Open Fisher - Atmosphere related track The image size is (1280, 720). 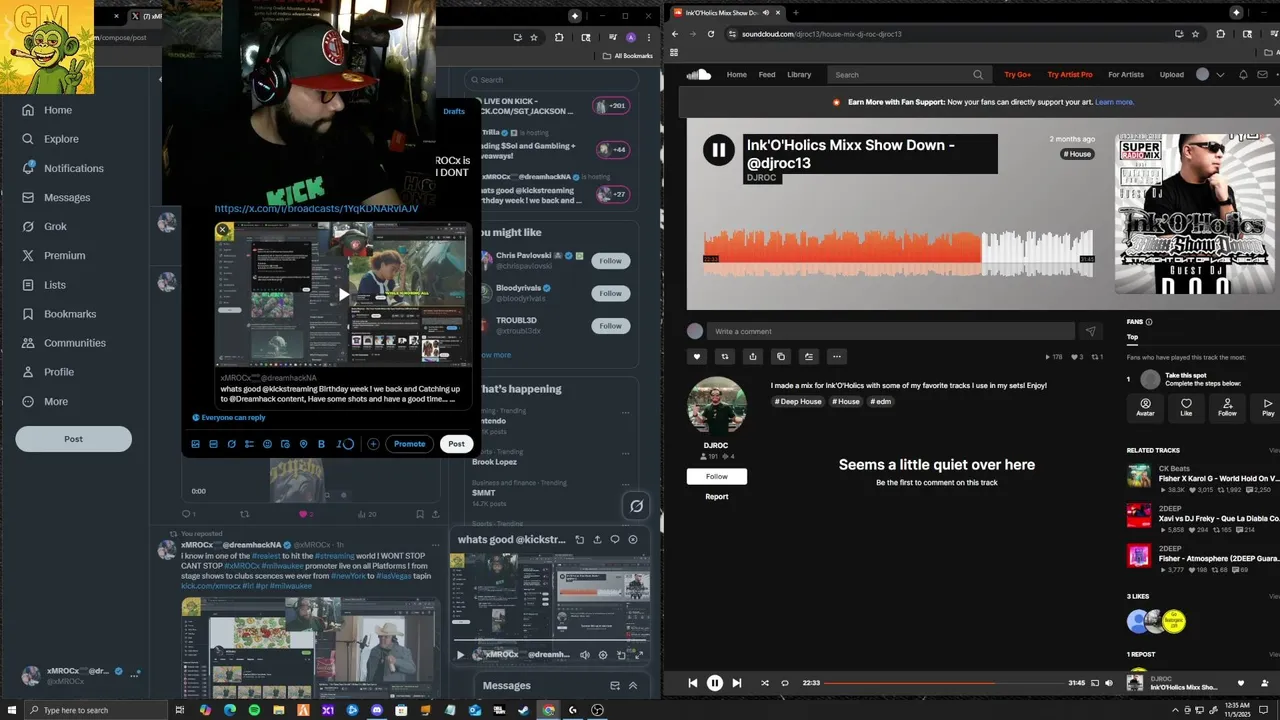tap(1203, 558)
